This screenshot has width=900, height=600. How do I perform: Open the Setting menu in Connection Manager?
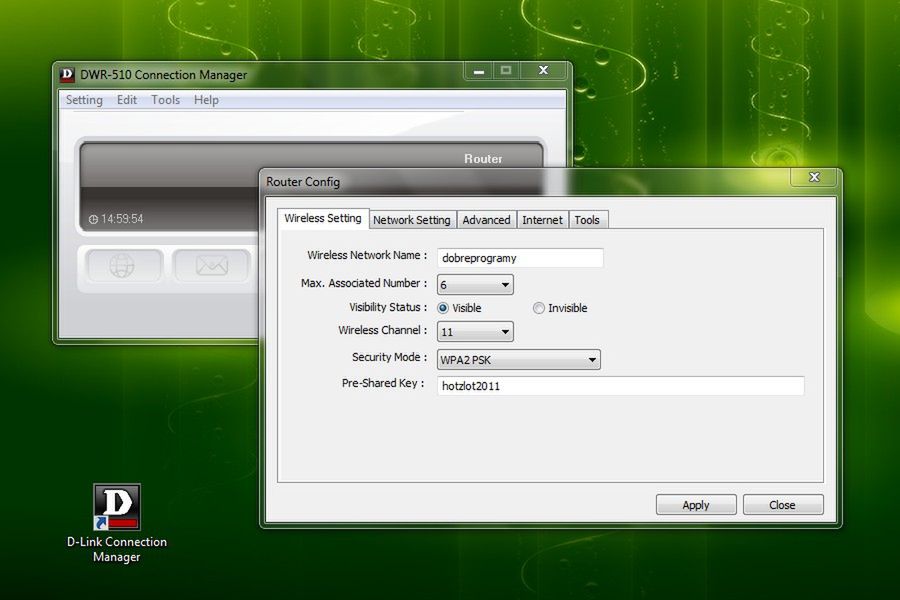(84, 100)
